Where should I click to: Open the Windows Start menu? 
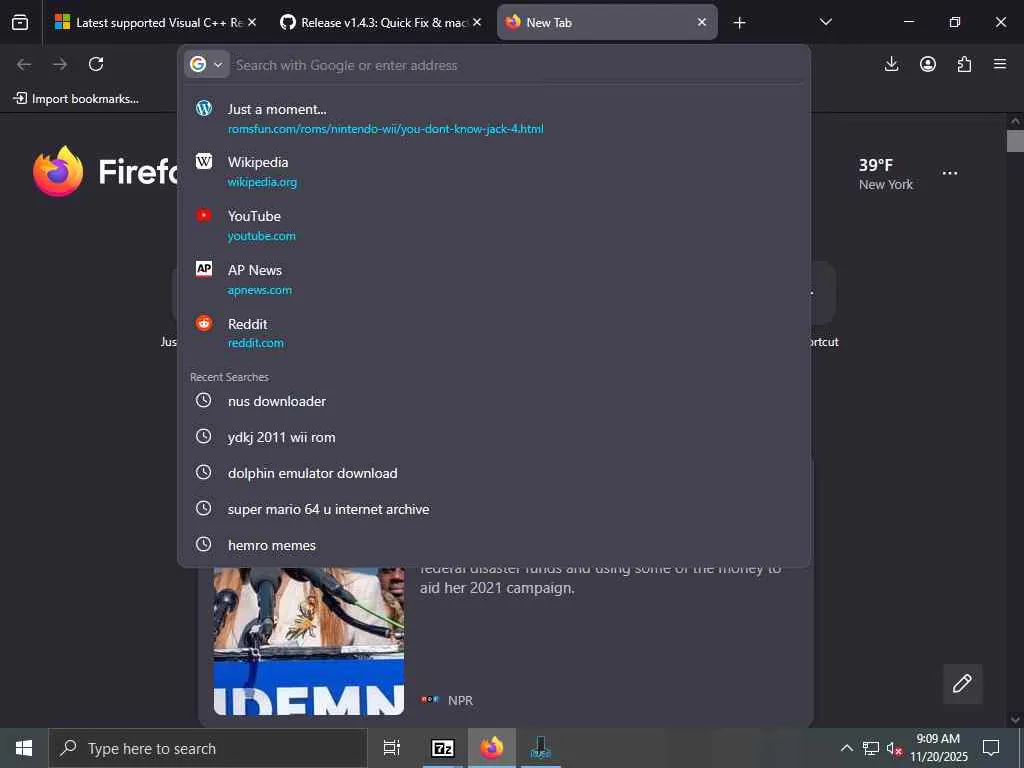click(24, 748)
